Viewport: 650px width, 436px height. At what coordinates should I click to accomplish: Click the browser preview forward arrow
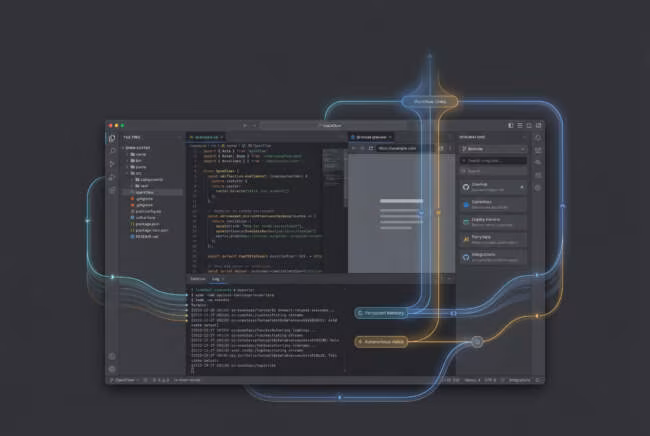362,148
